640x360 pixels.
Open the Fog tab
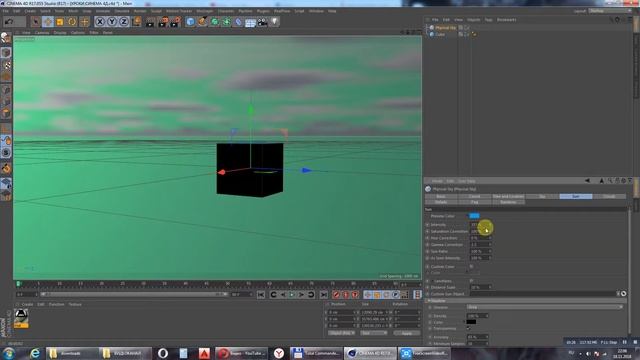point(475,202)
